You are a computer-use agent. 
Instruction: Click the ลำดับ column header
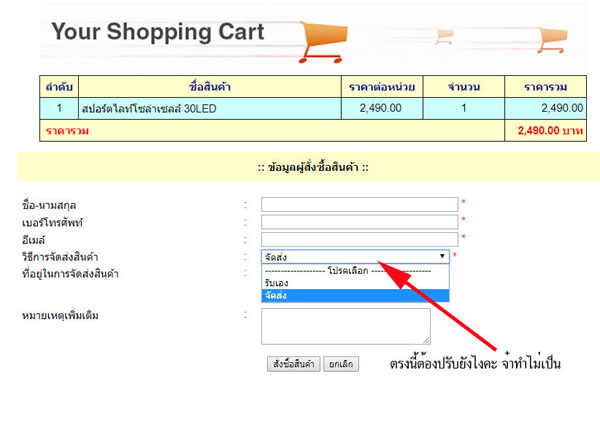pyautogui.click(x=59, y=87)
